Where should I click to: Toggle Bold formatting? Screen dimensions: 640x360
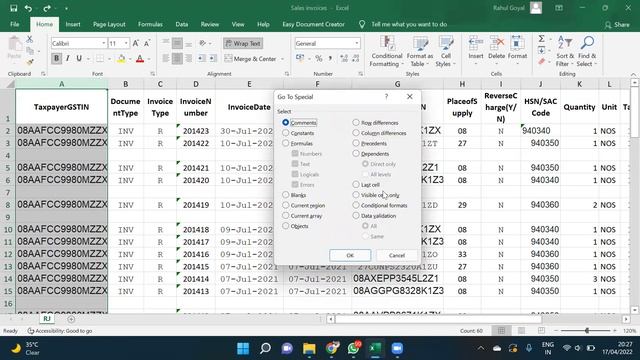[x=56, y=59]
